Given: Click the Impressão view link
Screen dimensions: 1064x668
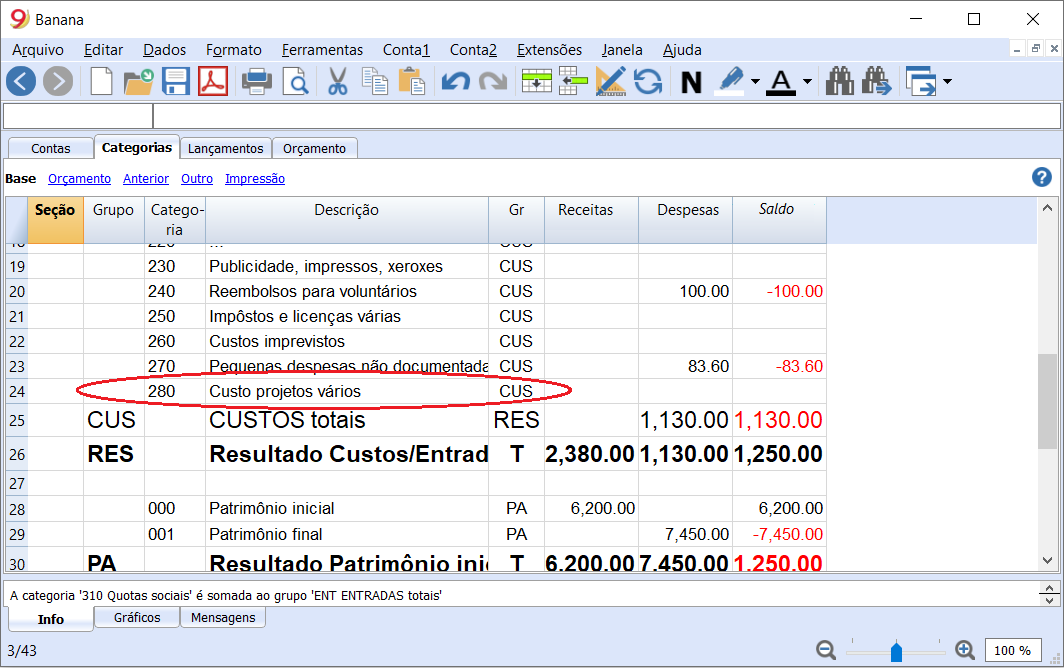Looking at the screenshot, I should click(x=255, y=179).
